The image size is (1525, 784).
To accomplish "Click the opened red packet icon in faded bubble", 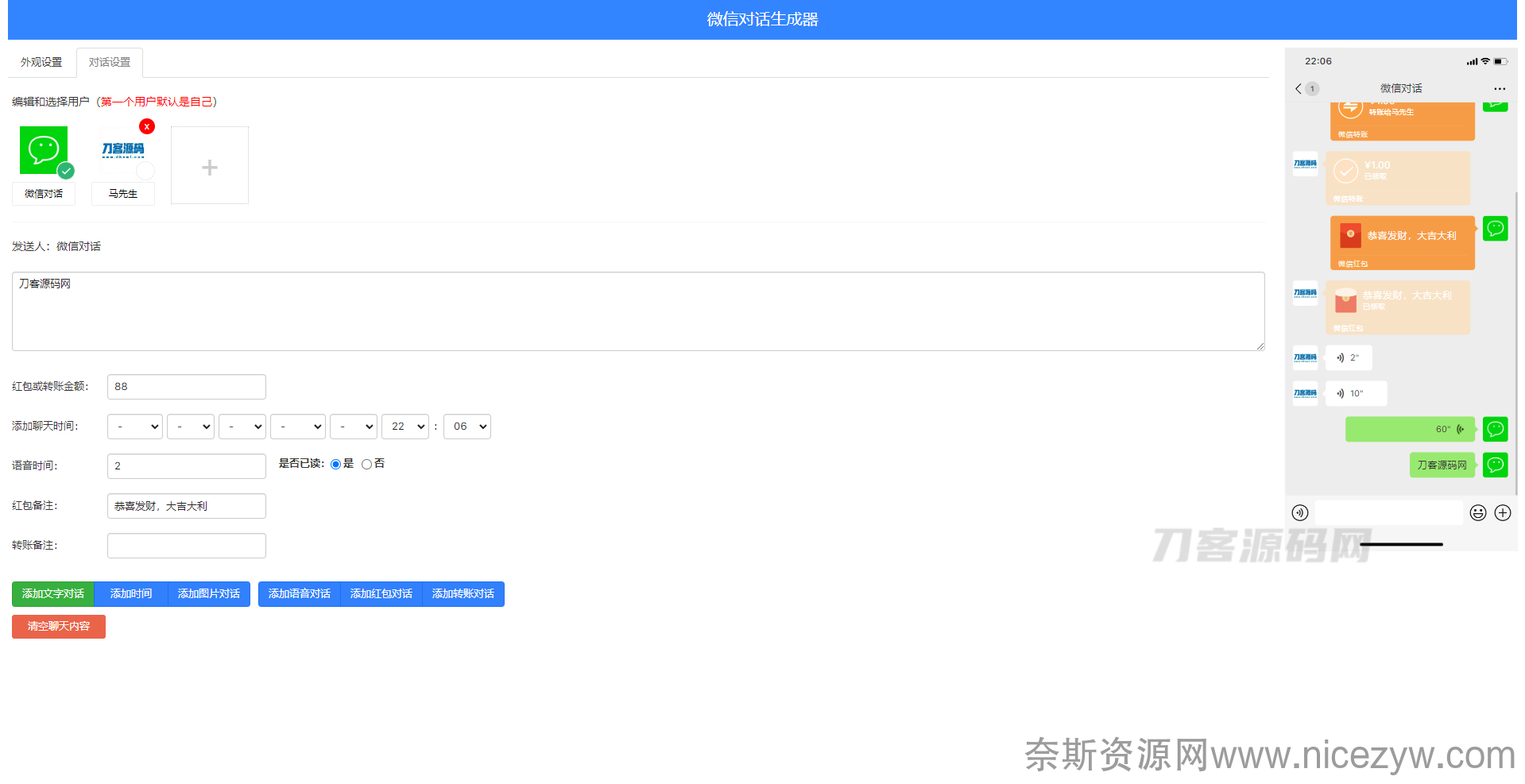I will pos(1345,300).
